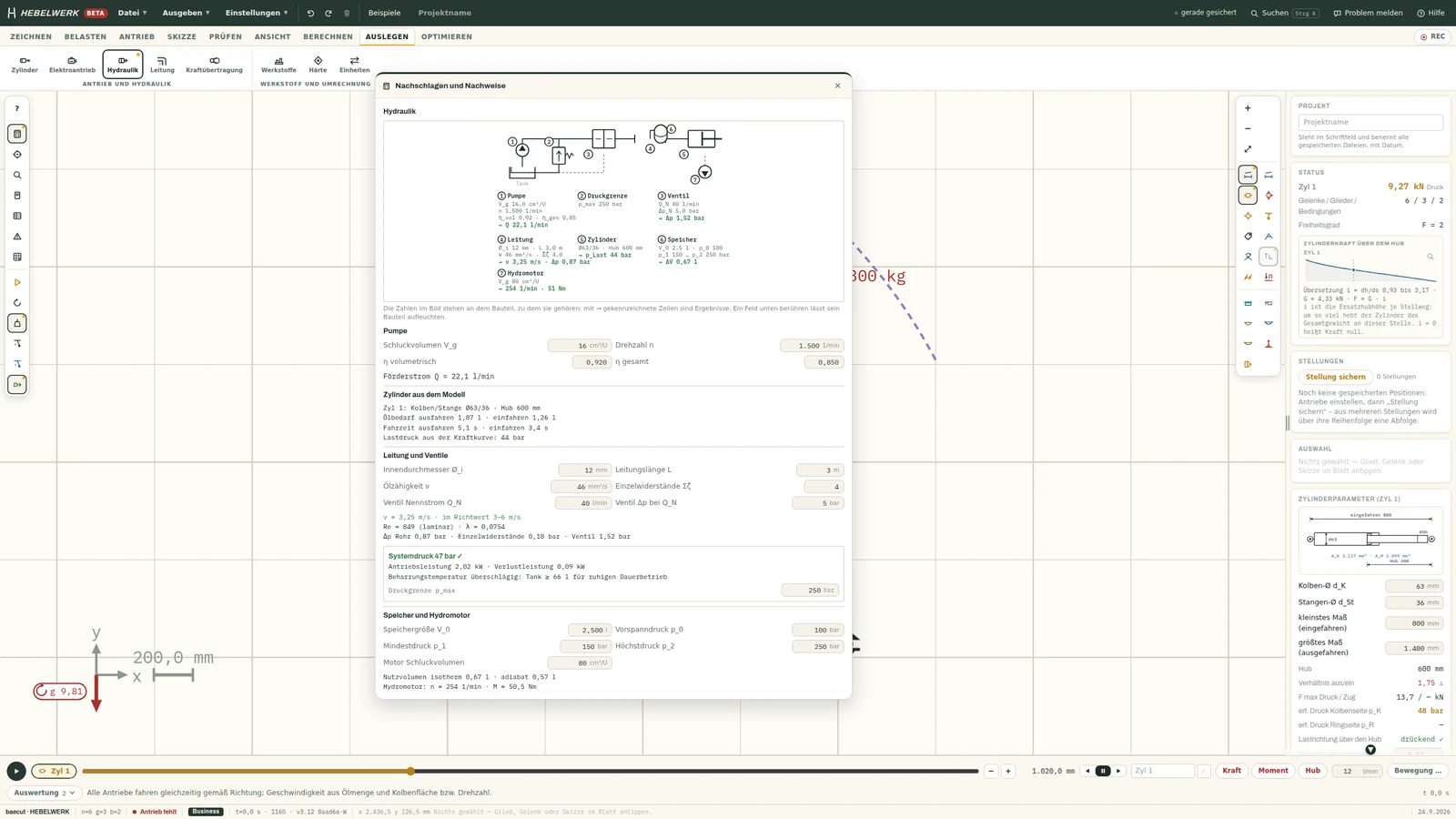Expand the Auswertung dropdown

coord(45,793)
